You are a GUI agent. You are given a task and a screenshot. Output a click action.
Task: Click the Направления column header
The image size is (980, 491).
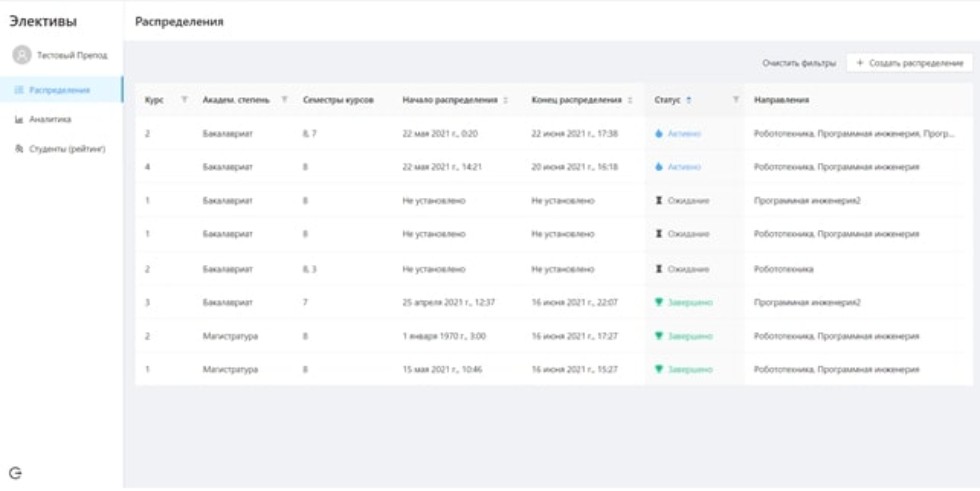[x=782, y=100]
